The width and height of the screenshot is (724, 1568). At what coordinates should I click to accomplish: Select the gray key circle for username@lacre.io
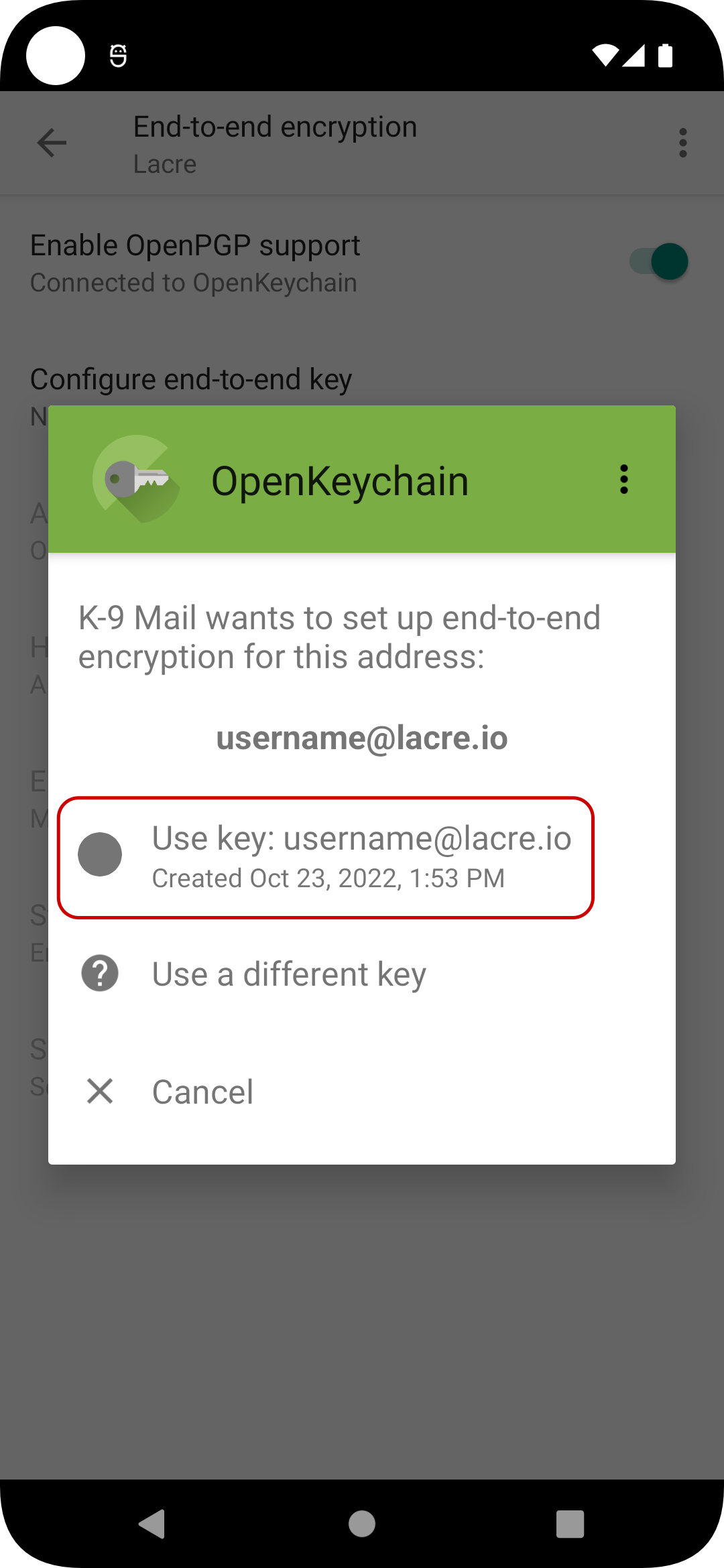[100, 854]
